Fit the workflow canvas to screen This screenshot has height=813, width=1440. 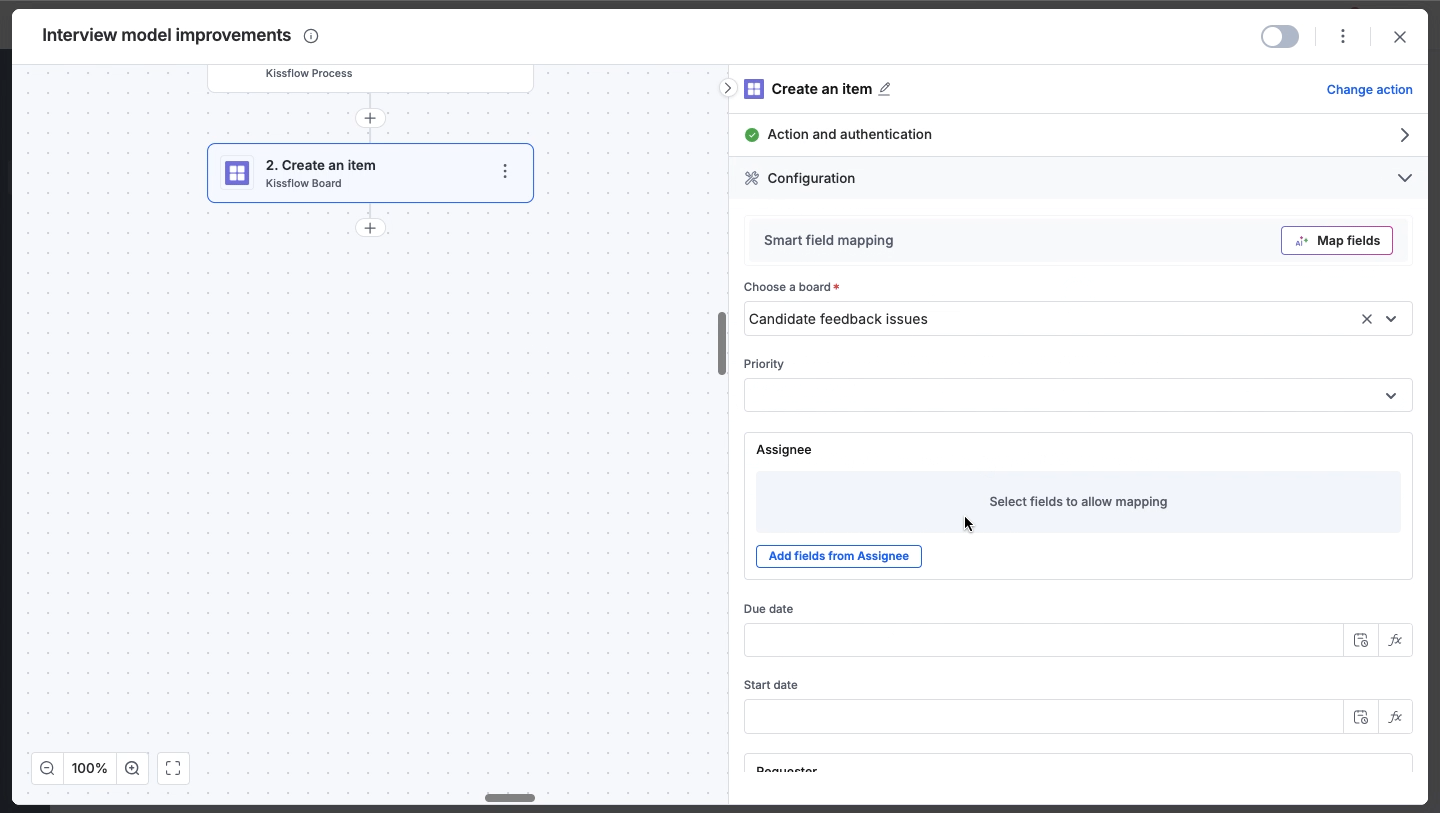[x=173, y=768]
